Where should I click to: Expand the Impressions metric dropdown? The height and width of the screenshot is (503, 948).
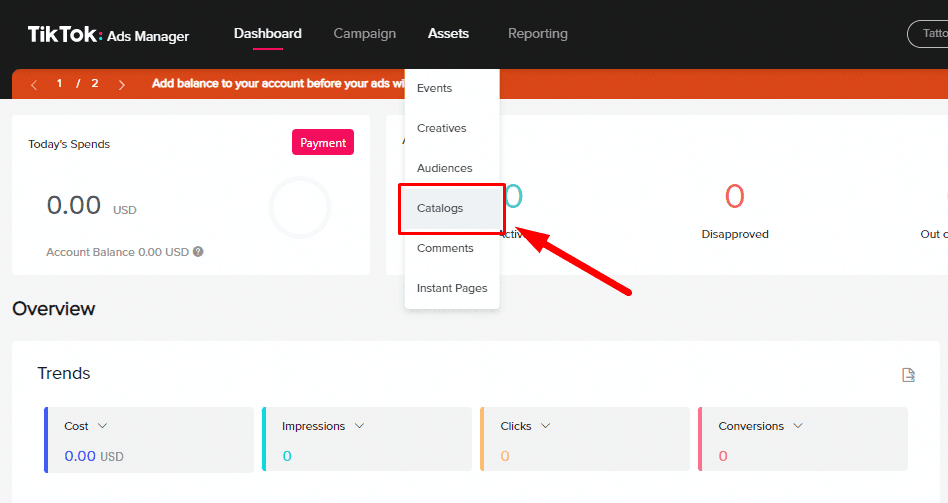(x=359, y=426)
